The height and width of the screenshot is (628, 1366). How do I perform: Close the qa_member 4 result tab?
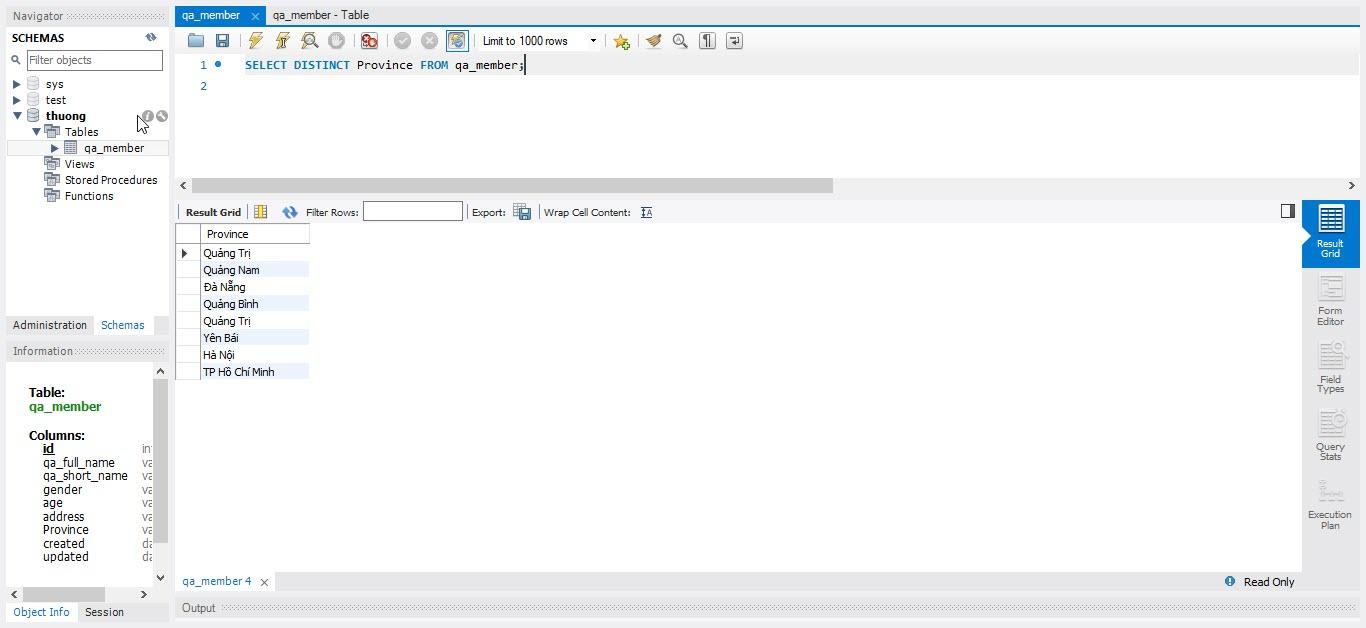click(264, 582)
